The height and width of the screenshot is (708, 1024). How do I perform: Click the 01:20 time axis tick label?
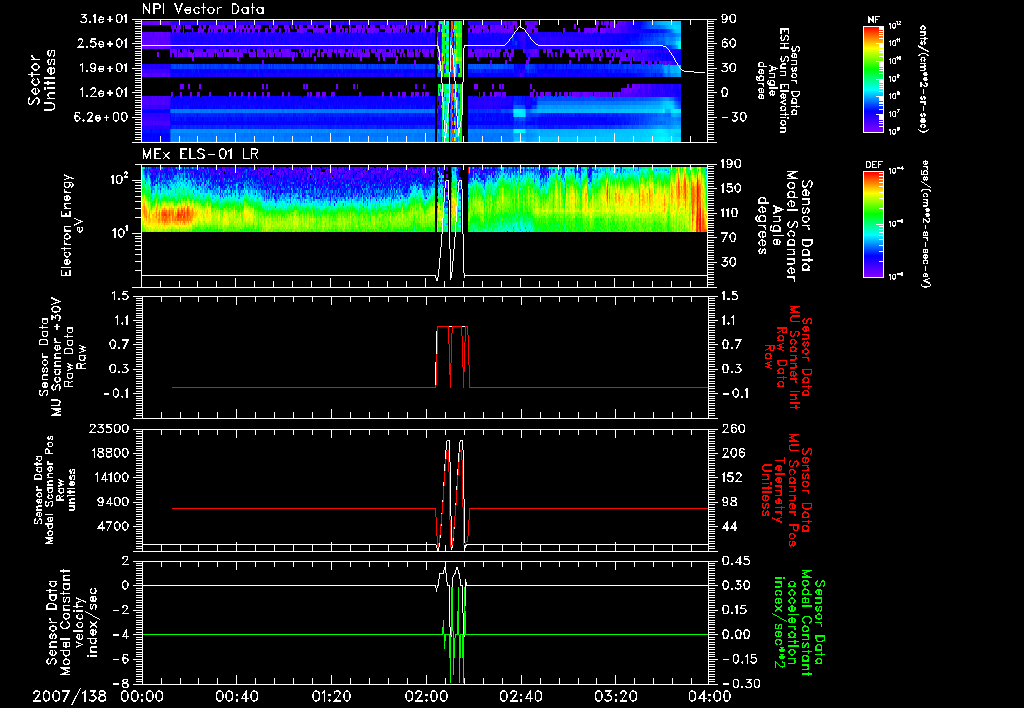click(331, 696)
